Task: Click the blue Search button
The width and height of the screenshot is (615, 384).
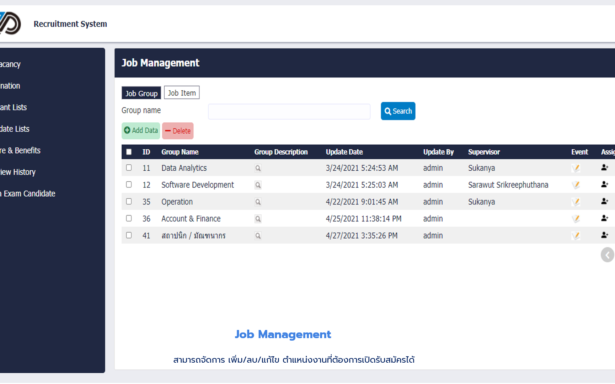Action: point(398,111)
